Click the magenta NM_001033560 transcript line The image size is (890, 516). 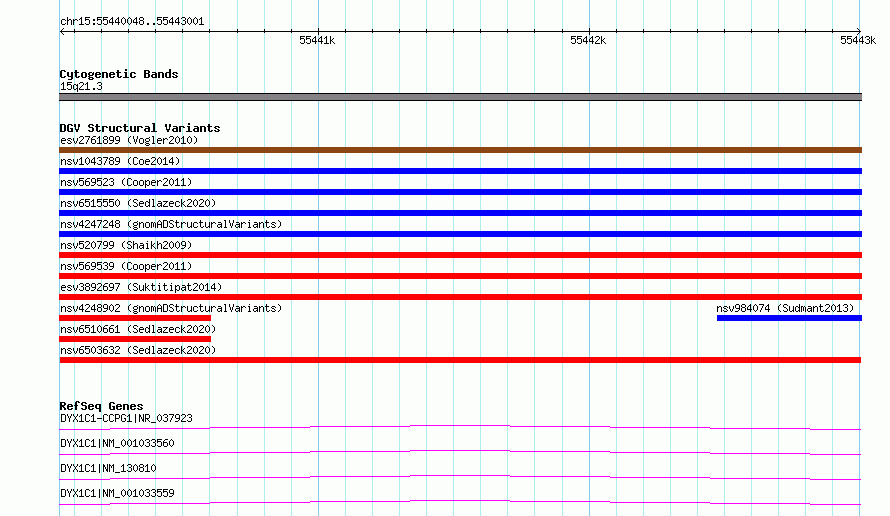tap(460, 452)
